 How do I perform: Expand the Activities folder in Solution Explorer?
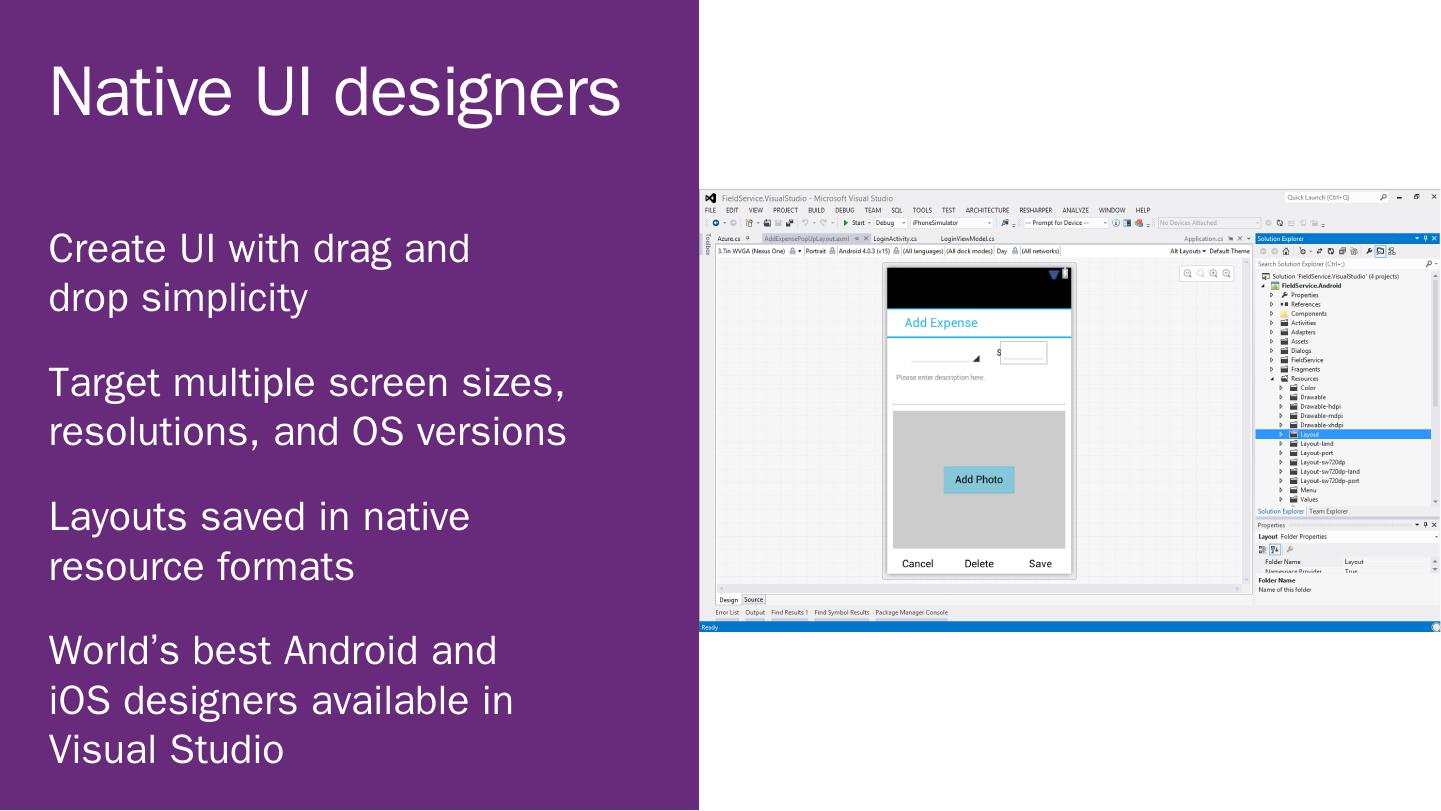(1272, 323)
